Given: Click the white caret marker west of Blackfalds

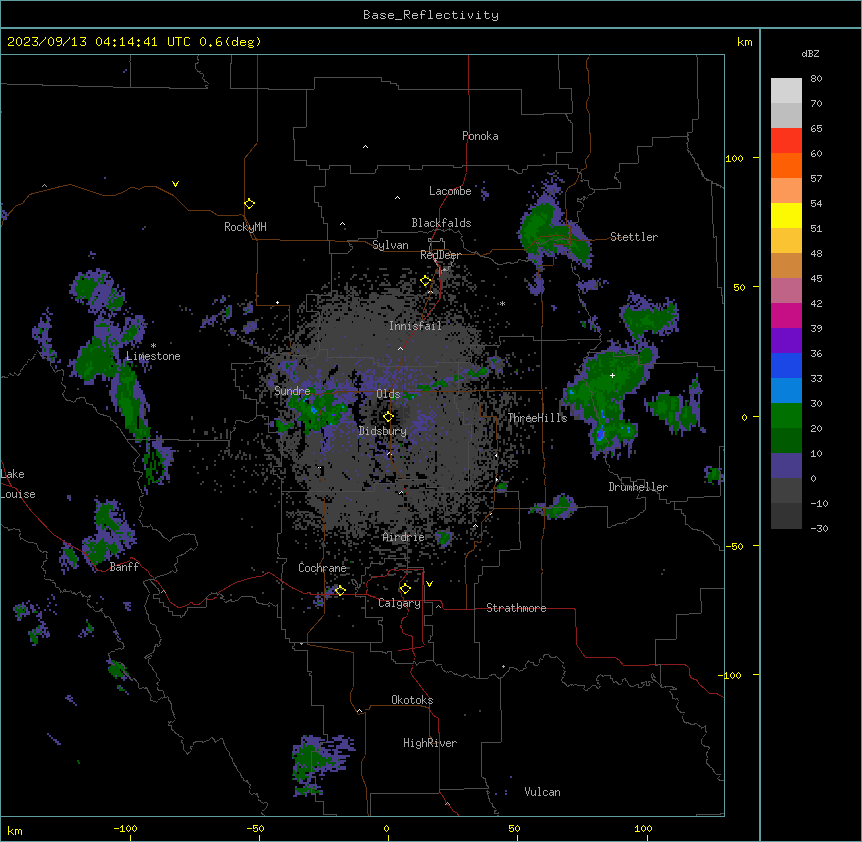Looking at the screenshot, I should (342, 224).
